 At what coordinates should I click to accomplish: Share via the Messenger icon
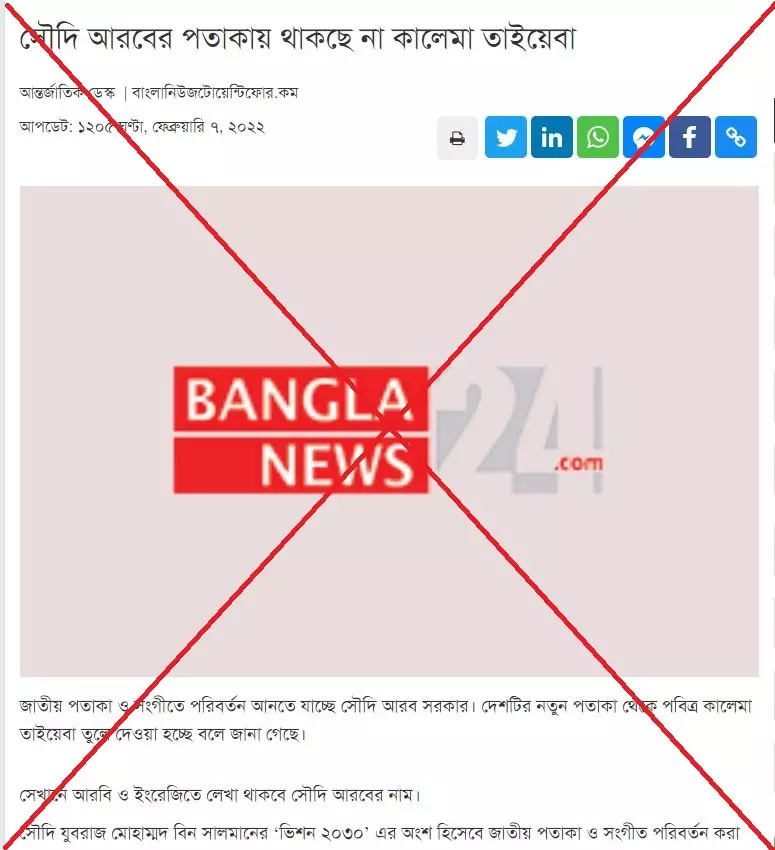tap(644, 137)
